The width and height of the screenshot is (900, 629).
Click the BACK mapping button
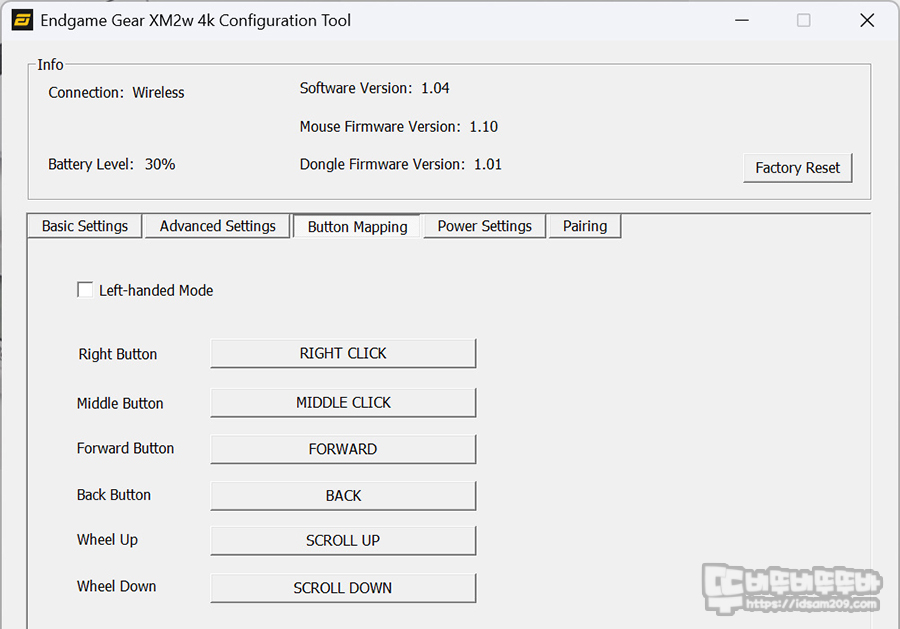point(343,495)
